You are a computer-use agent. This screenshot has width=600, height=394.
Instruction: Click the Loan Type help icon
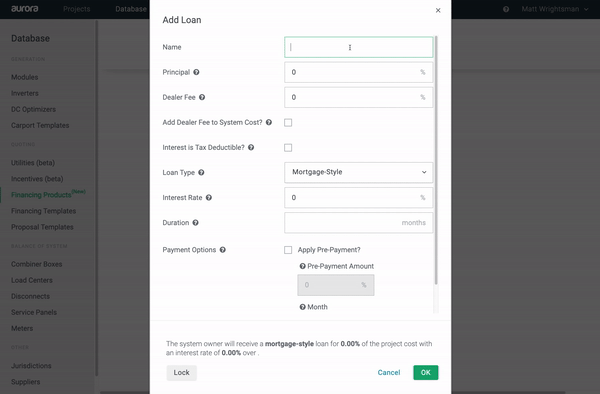[201, 173]
